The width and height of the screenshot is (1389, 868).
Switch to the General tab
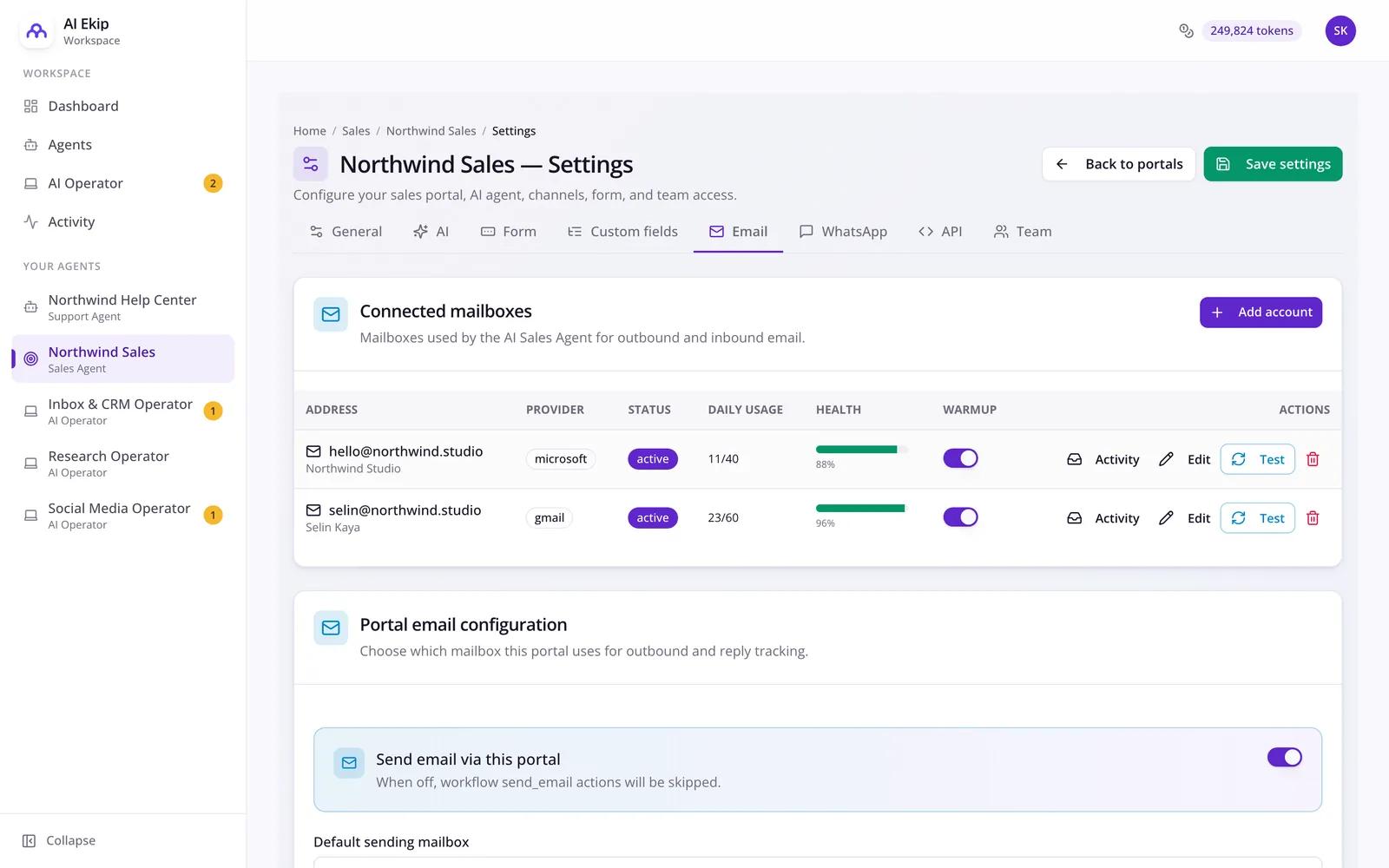point(346,232)
